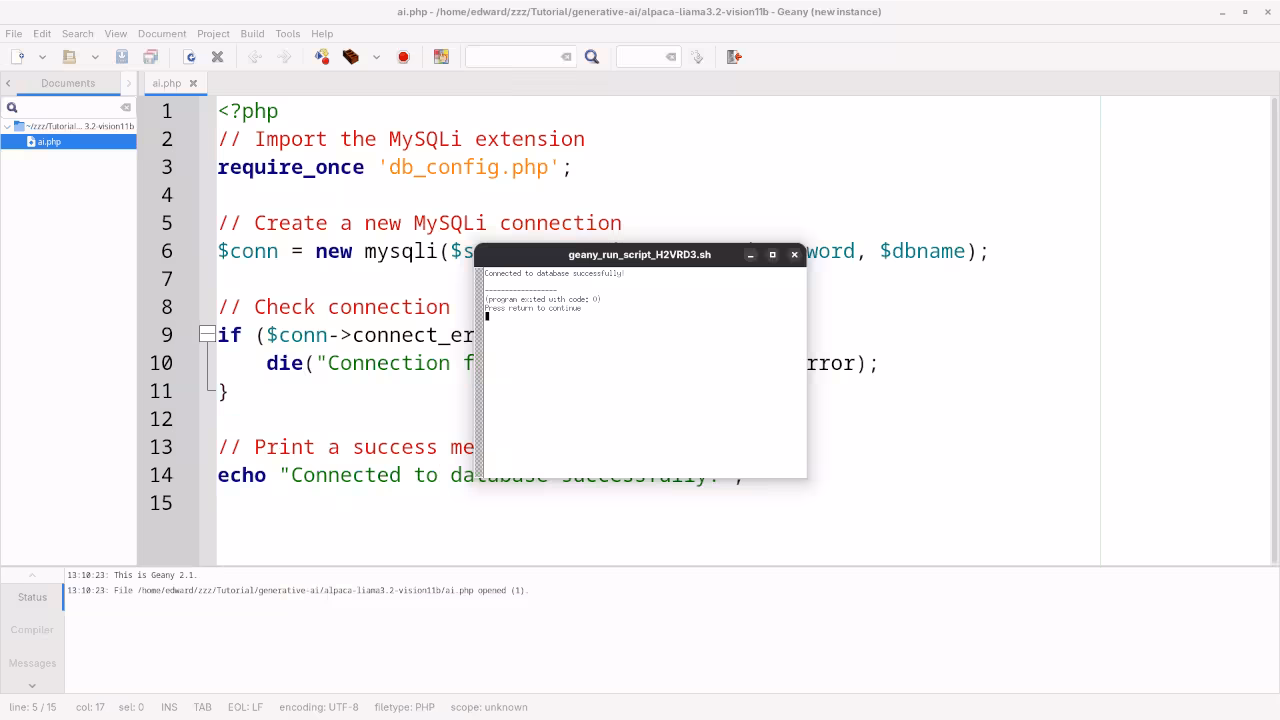Open the Build actions dropdown arrow
The height and width of the screenshot is (720, 1280).
coord(376,57)
